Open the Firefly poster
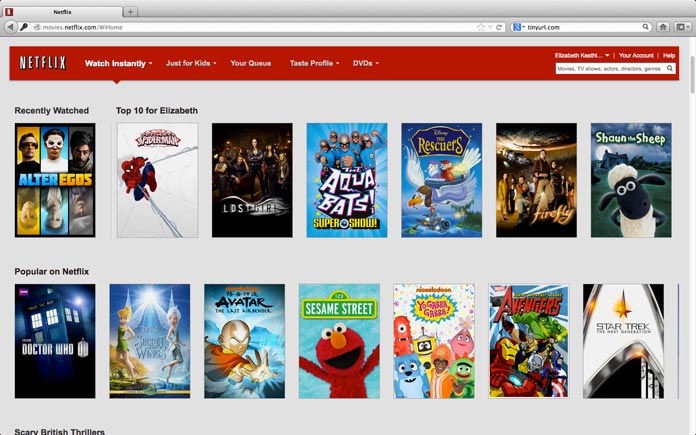The height and width of the screenshot is (435, 696). click(x=537, y=180)
